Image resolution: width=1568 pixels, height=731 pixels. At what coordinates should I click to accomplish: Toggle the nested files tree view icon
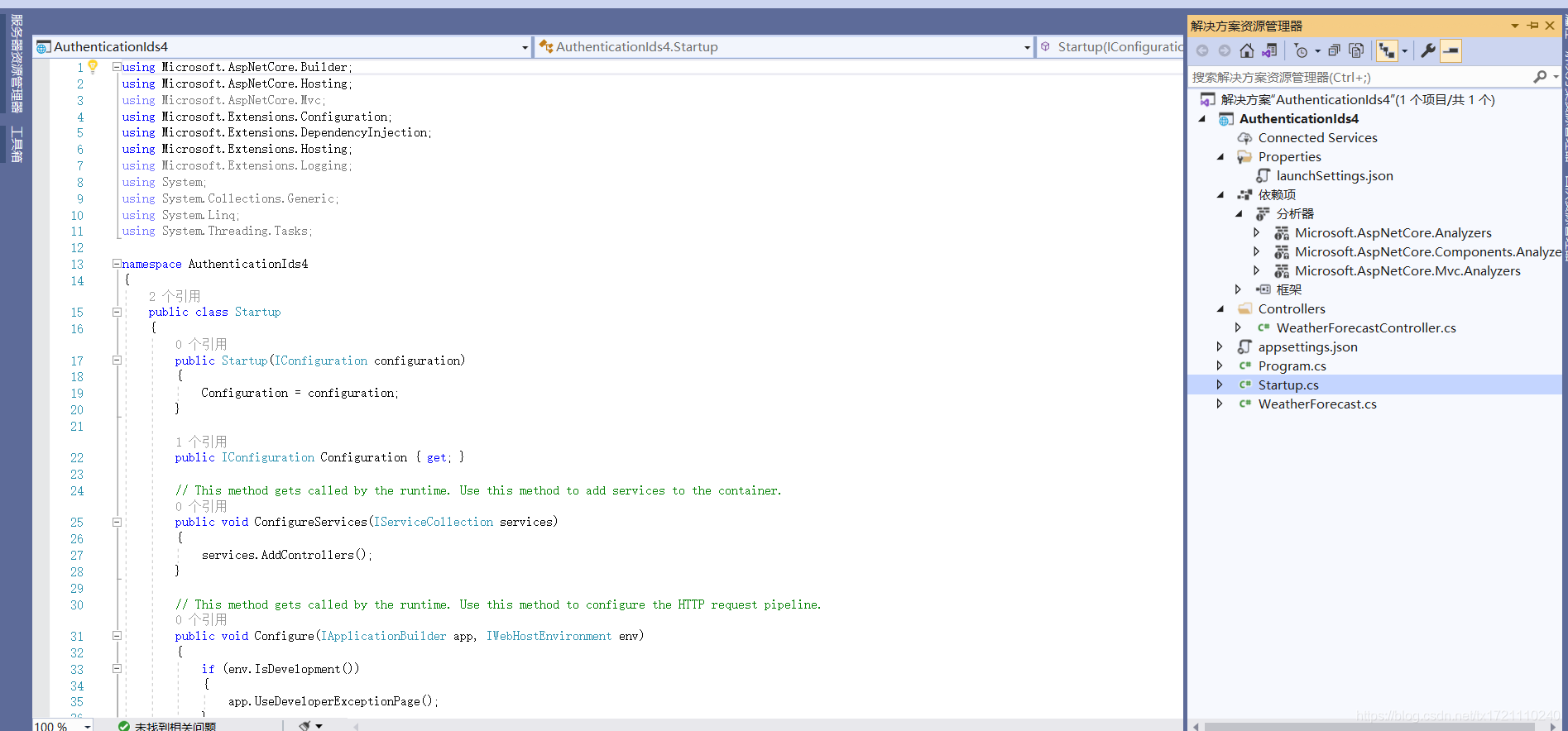pyautogui.click(x=1387, y=51)
